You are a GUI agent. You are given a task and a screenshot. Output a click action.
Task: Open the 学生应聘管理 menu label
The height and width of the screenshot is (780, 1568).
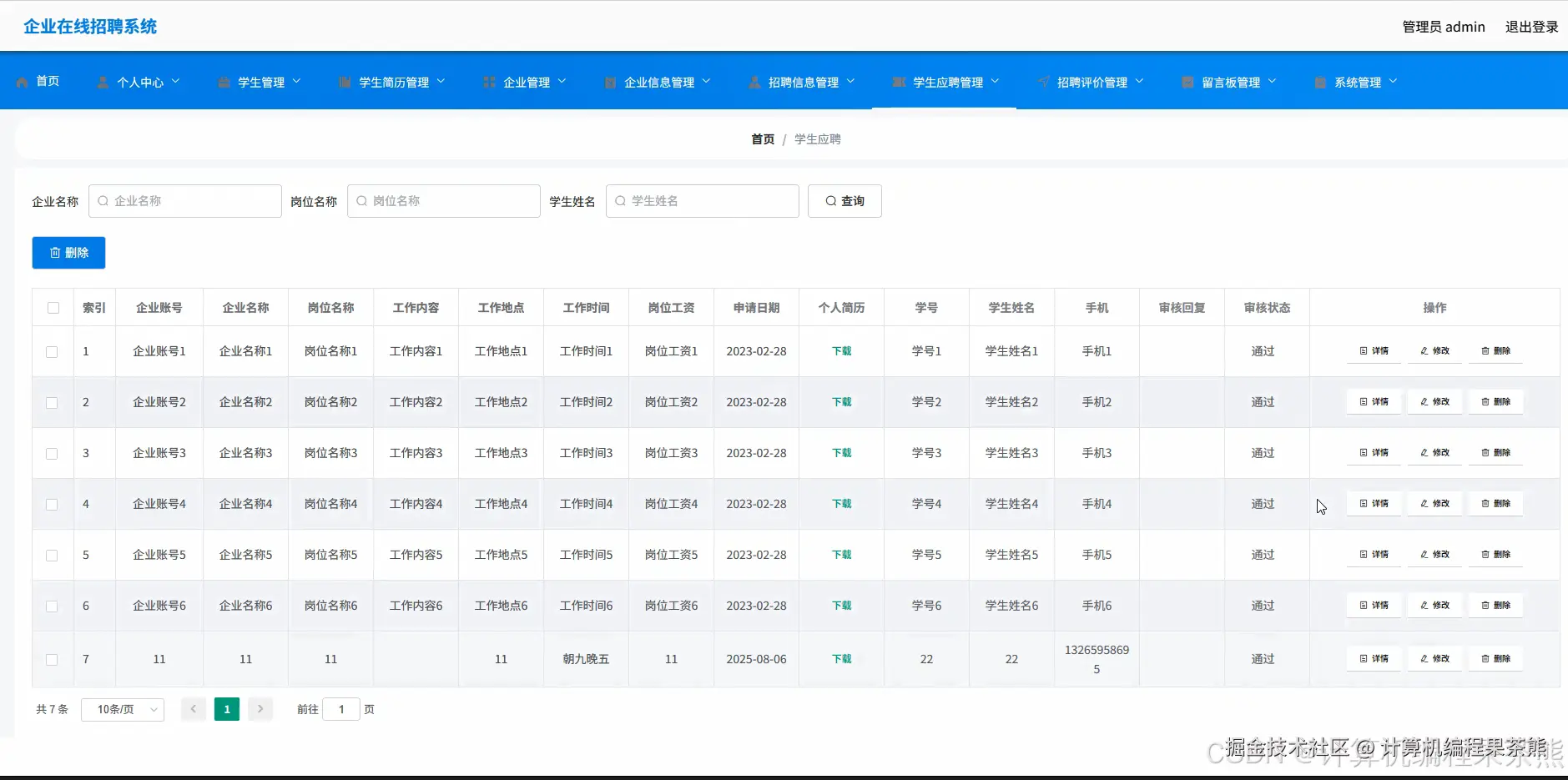point(948,82)
